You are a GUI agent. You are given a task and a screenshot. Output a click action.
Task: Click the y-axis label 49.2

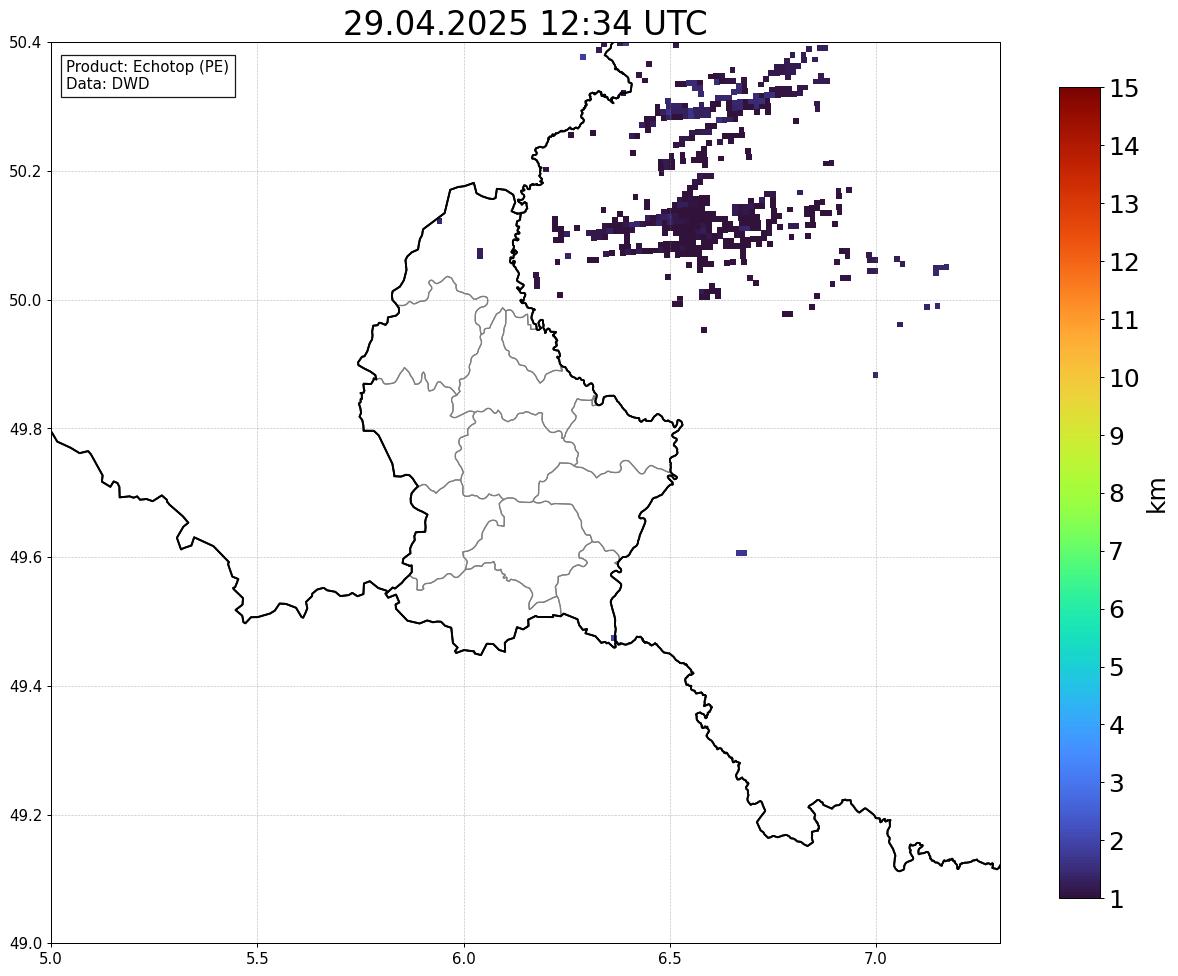[25, 815]
